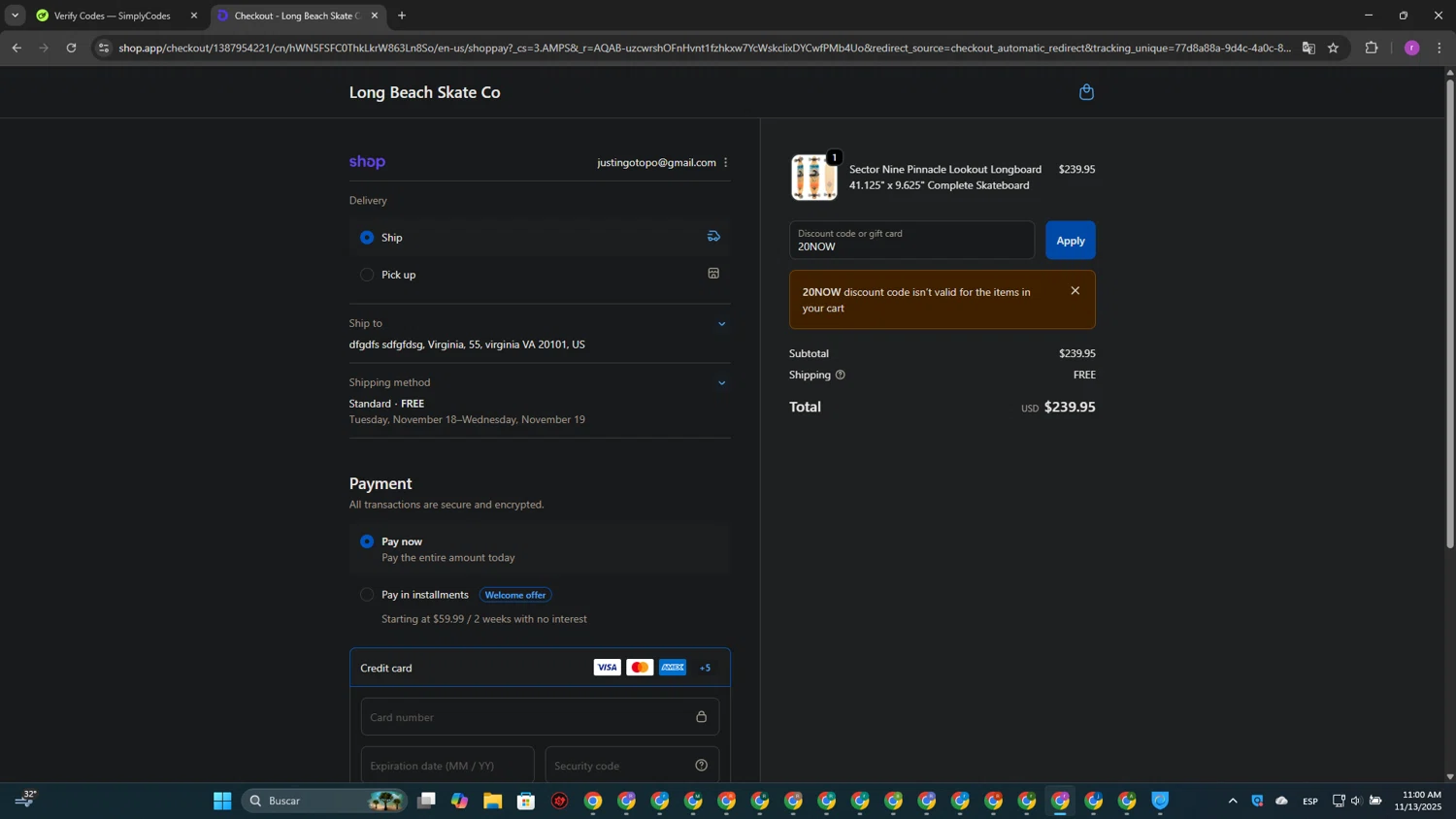
Task: Click the justingotopo@gmail.com account email
Action: (x=656, y=162)
